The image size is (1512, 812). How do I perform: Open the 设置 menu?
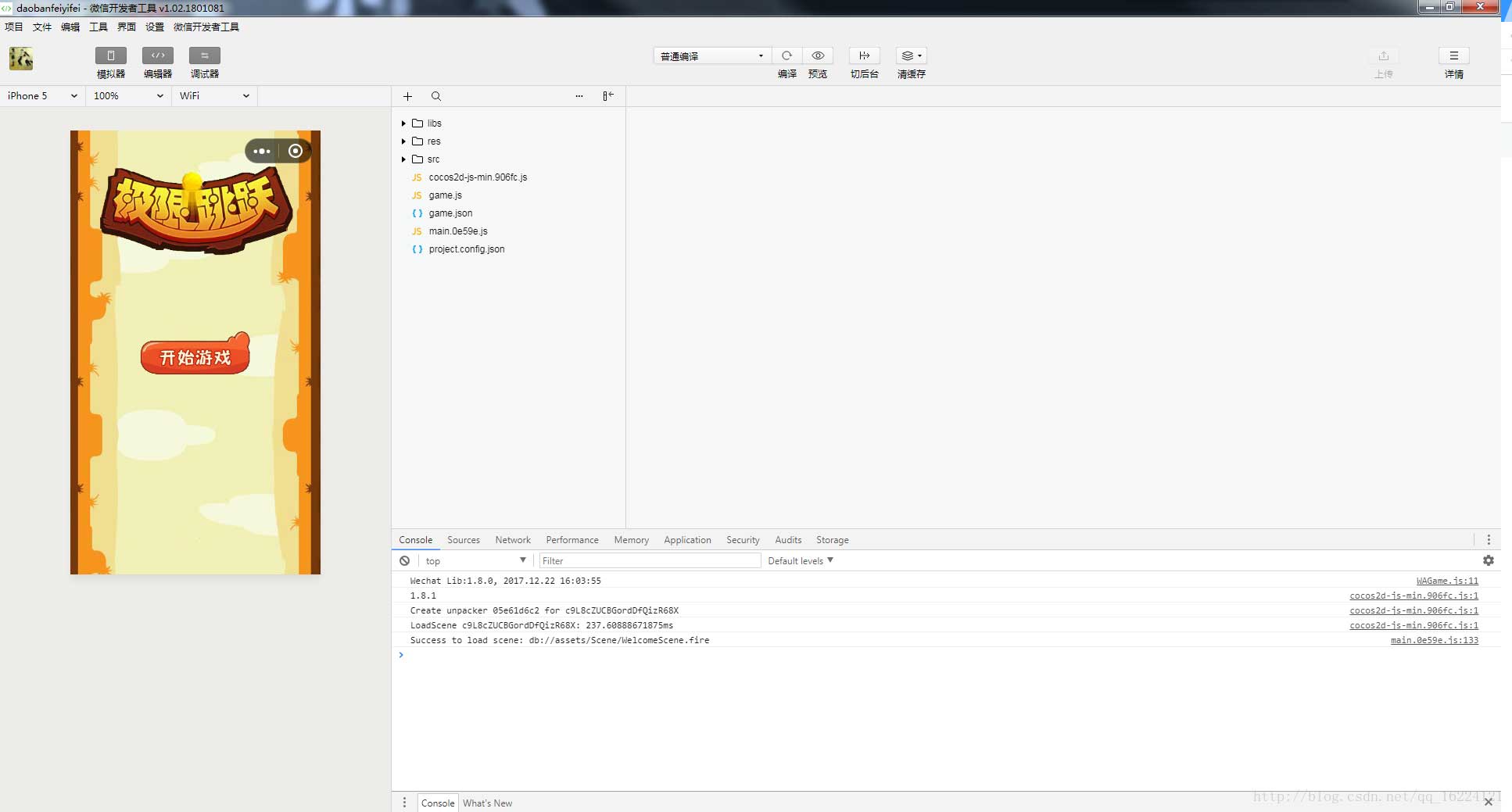click(154, 27)
